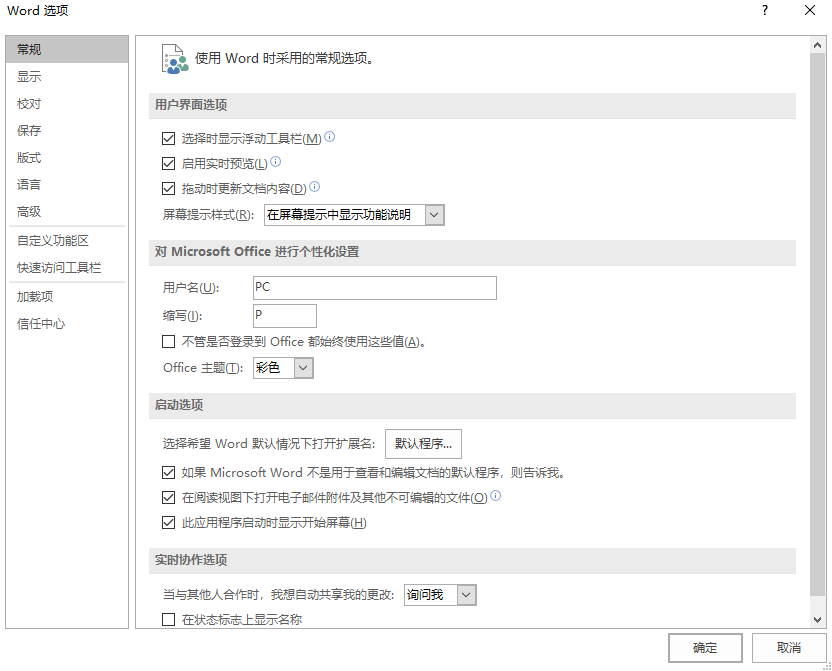The width and height of the screenshot is (832, 671).
Task: Toggle 启用实时预览 checkbox
Action: click(168, 163)
